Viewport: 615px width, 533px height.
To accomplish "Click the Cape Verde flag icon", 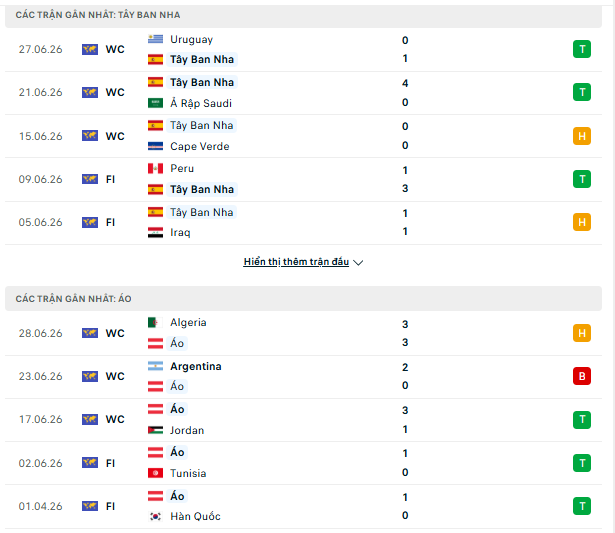I will (155, 146).
